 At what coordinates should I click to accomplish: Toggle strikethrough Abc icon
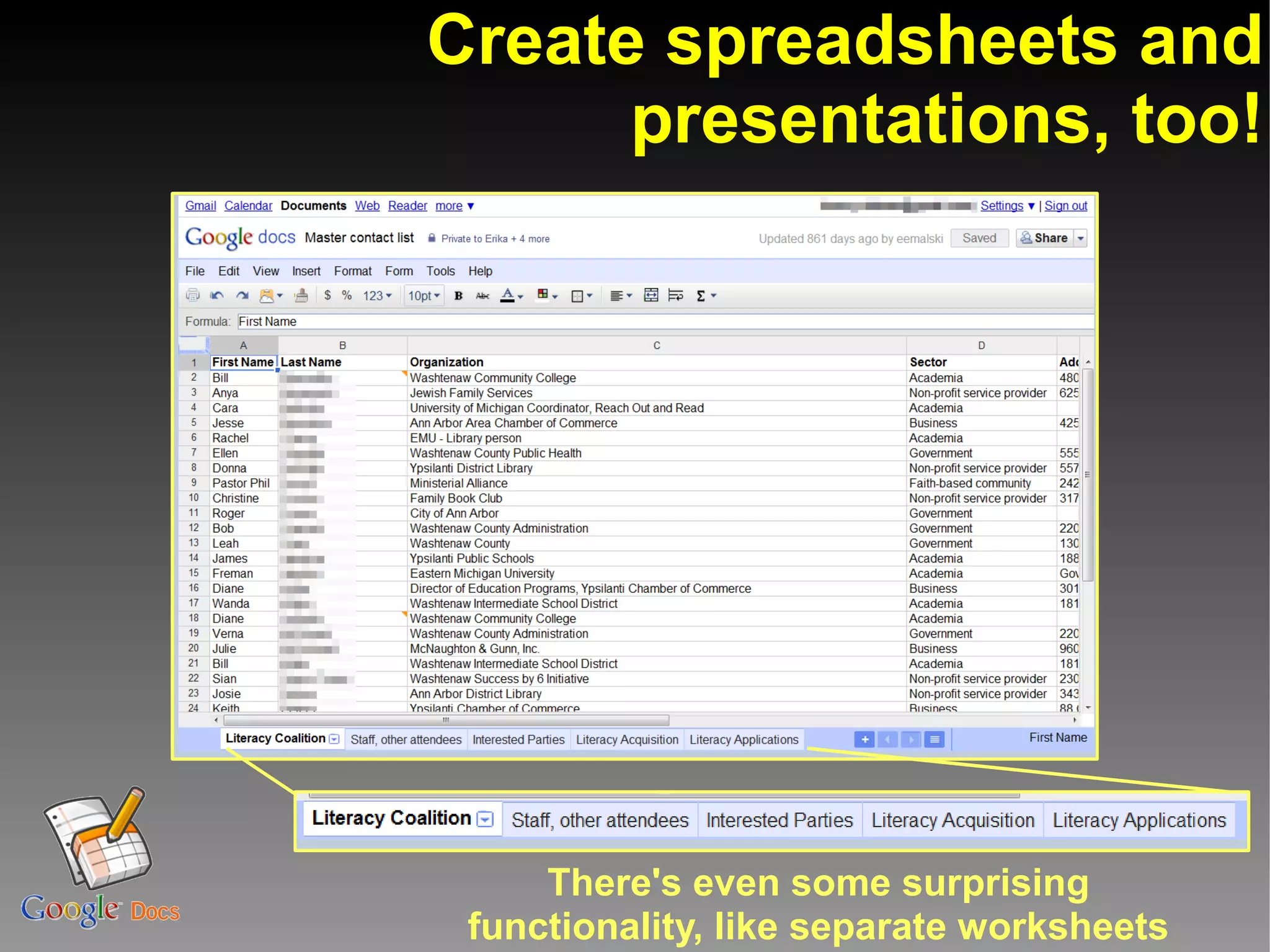[482, 296]
